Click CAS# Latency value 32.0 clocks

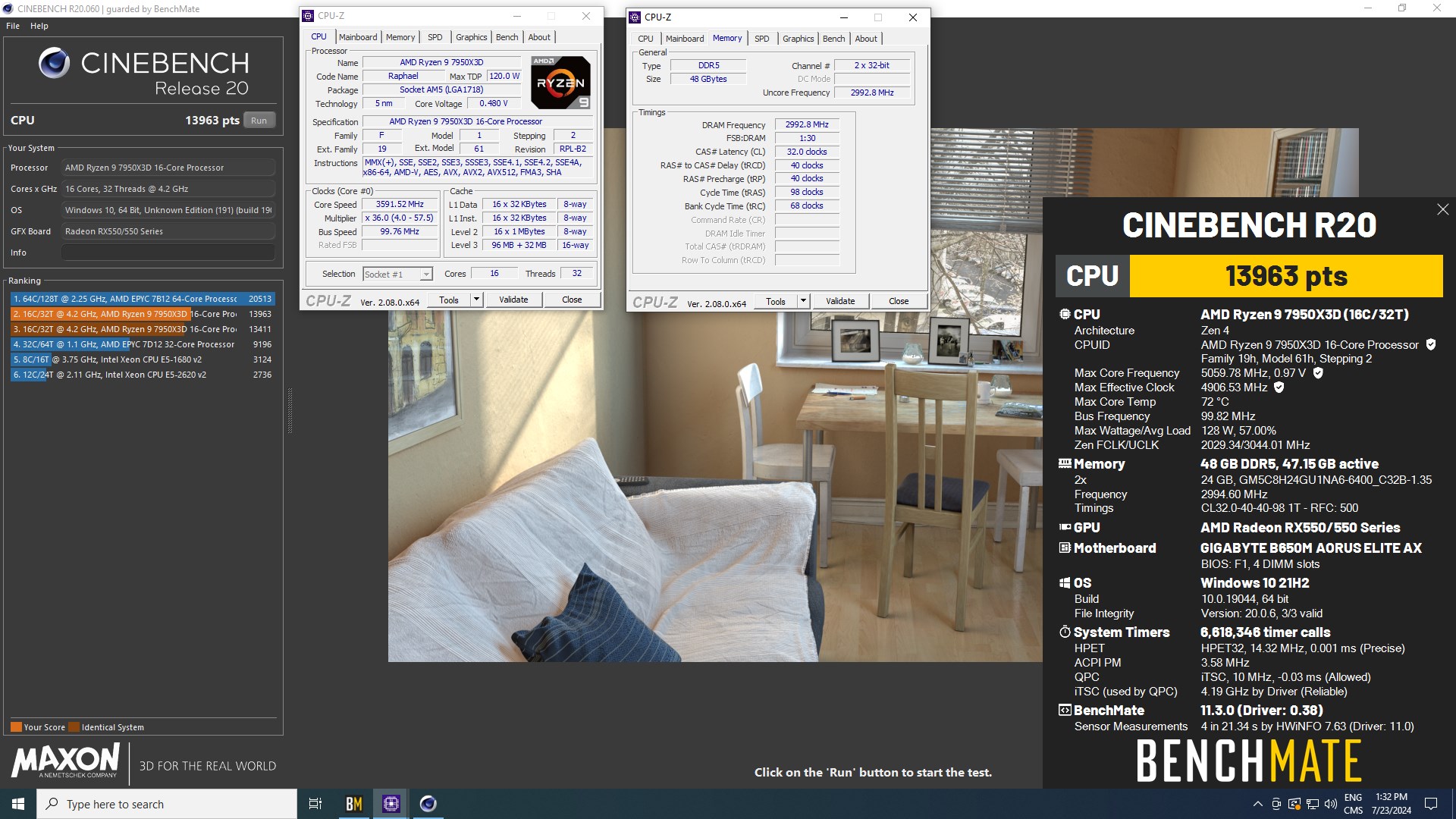807,152
